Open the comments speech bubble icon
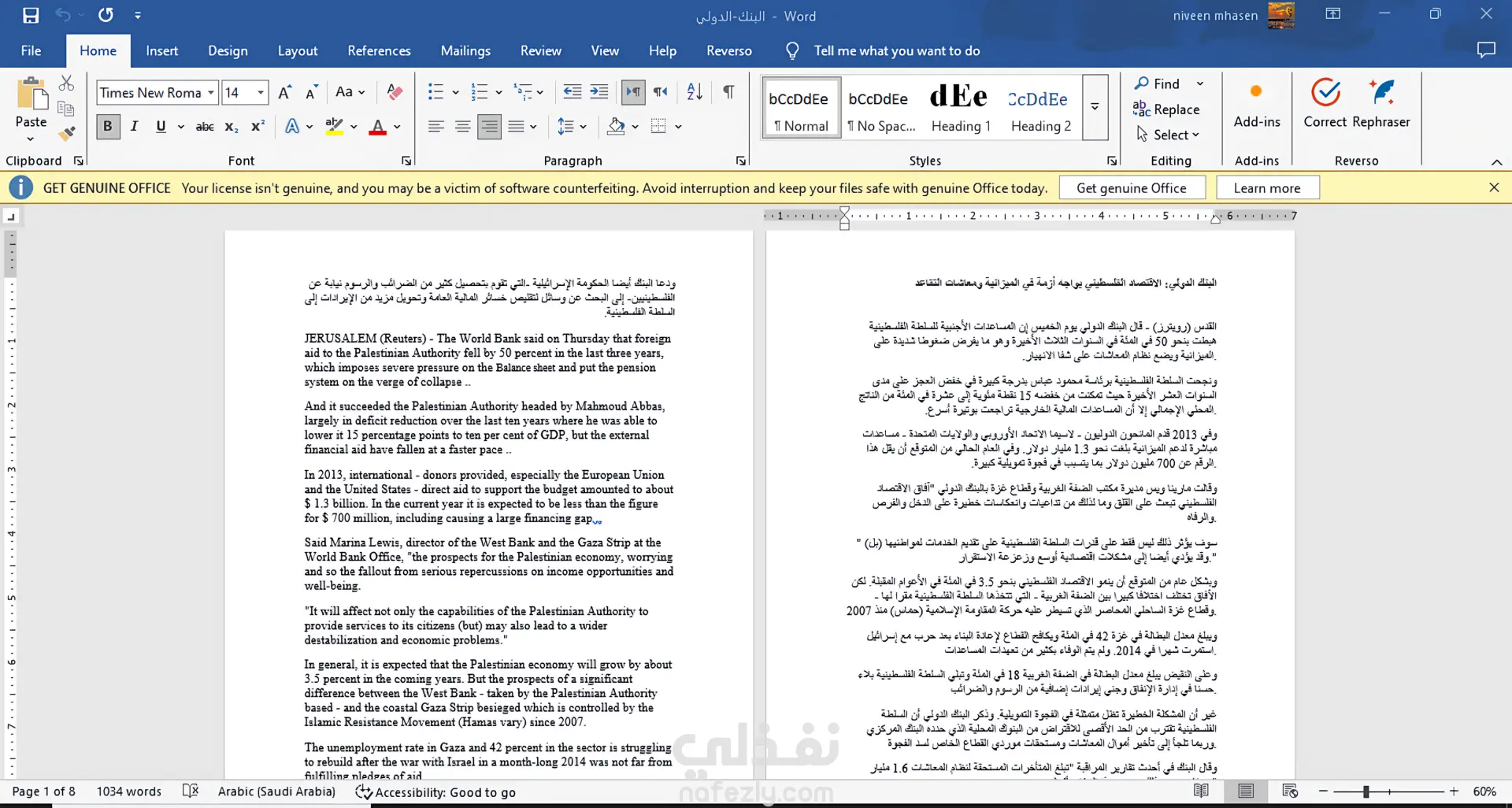Viewport: 1512px width, 808px height. 1486,50
